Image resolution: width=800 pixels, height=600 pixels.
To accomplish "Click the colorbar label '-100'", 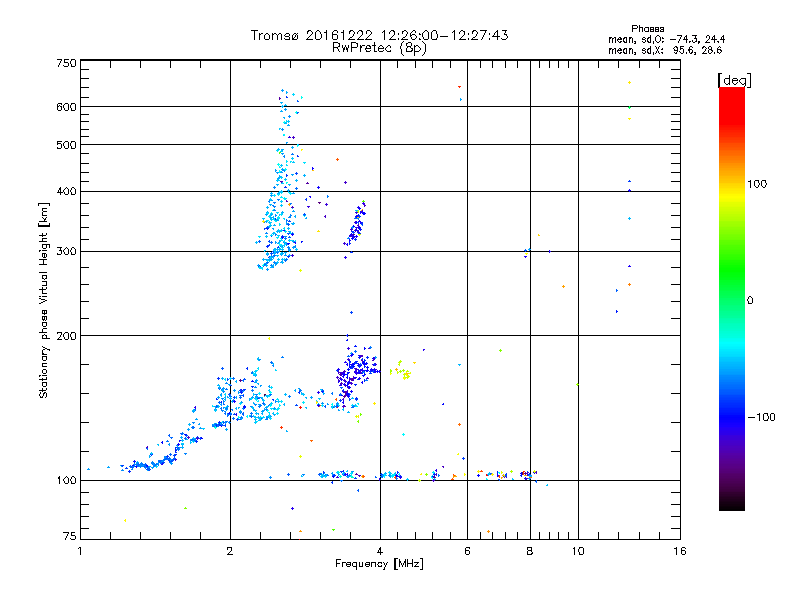I will (x=761, y=417).
